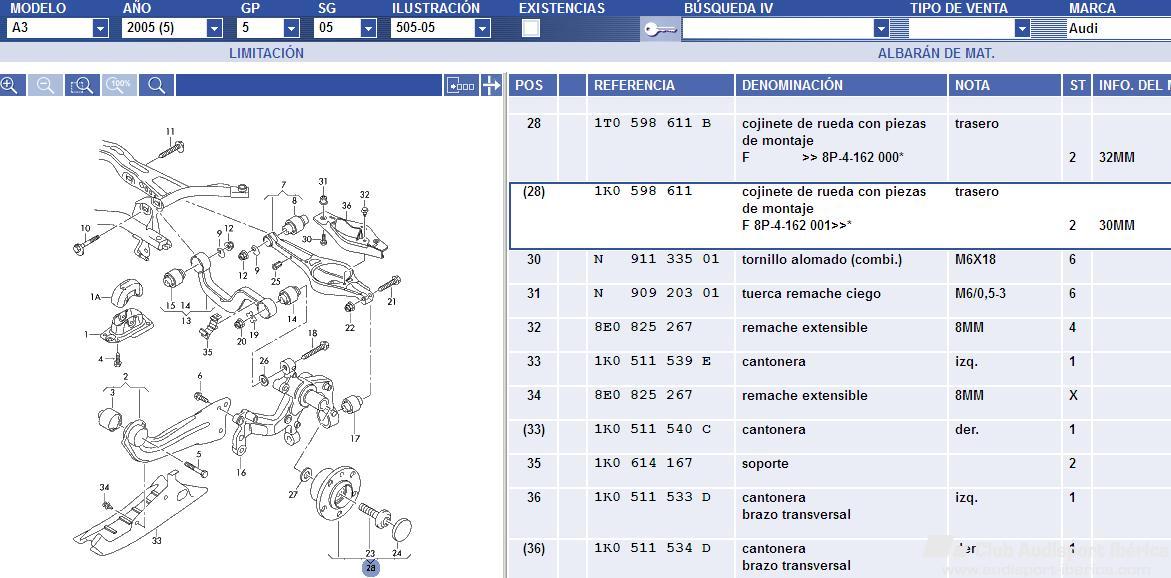Select reference 8E0 825 267 in row 34
The width and height of the screenshot is (1171, 578).
pos(643,395)
